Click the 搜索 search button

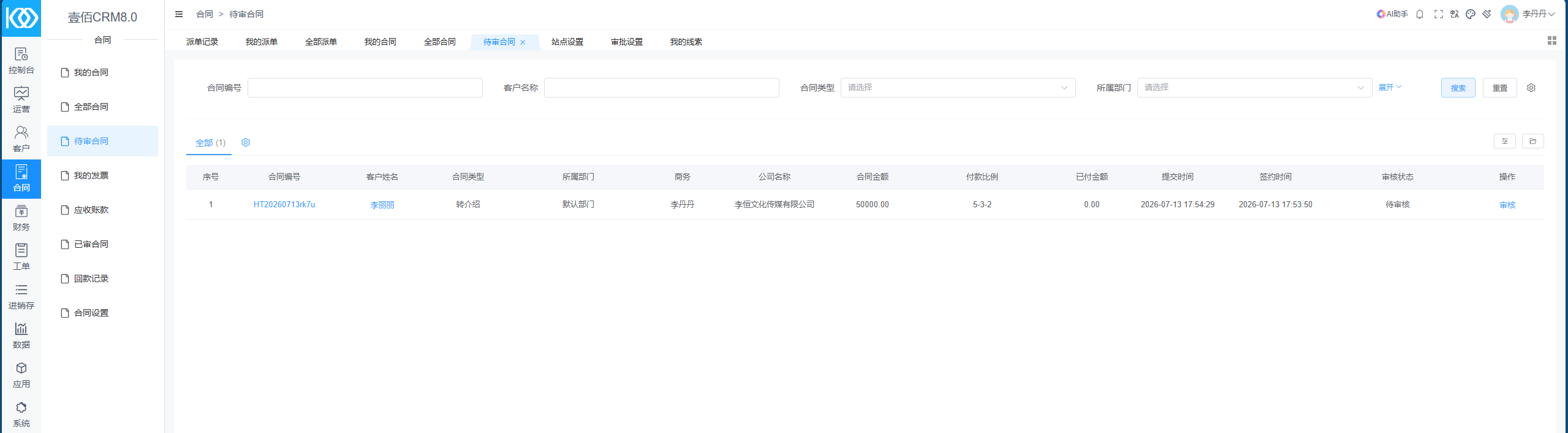click(x=1458, y=88)
